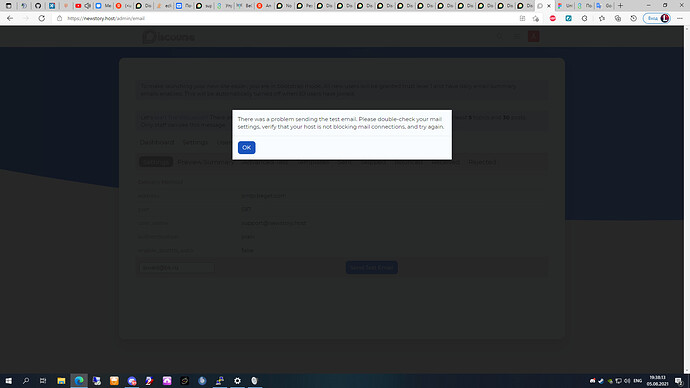690x388 pixels.
Task: Go back using the browser back arrow
Action: tap(10, 18)
